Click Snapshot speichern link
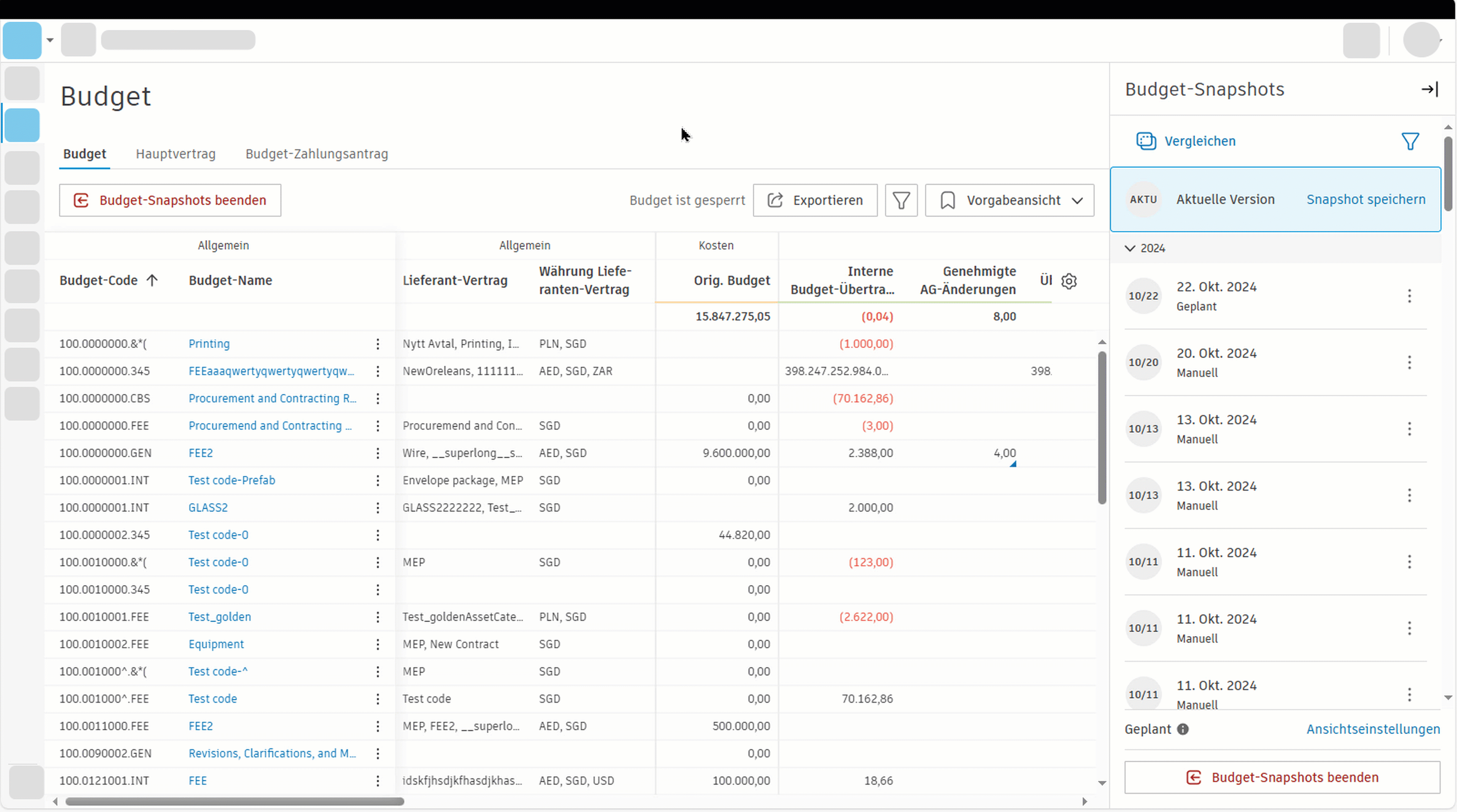This screenshot has height=812, width=1457. pyautogui.click(x=1365, y=200)
